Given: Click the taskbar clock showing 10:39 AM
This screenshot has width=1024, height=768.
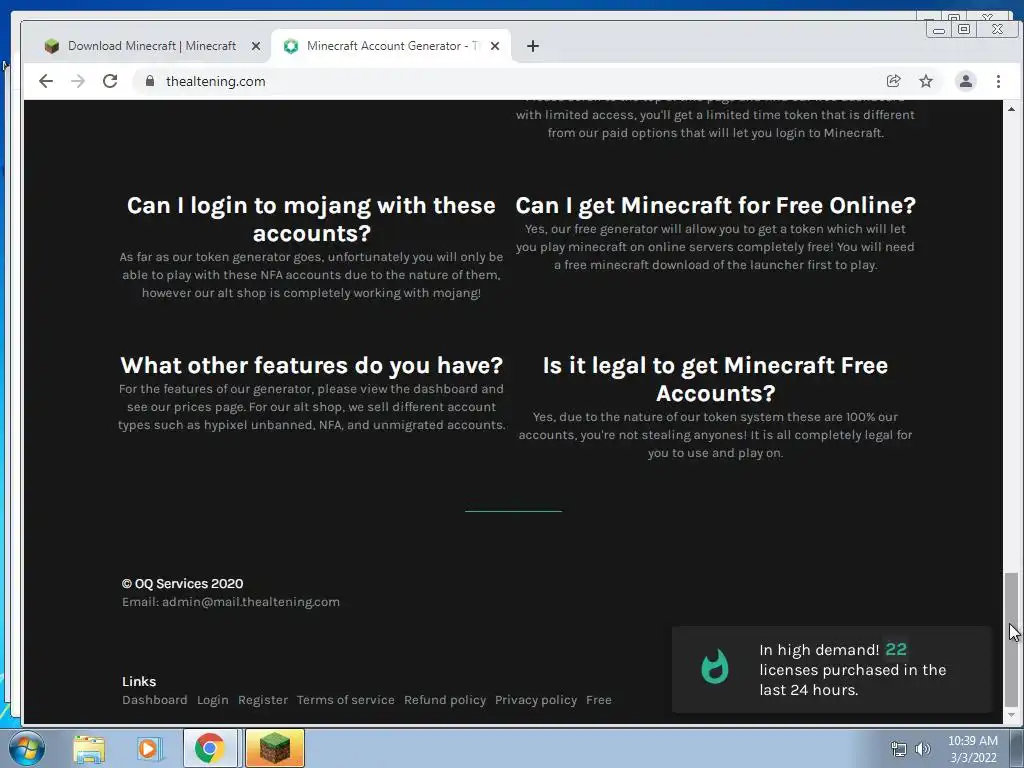Looking at the screenshot, I should point(973,749).
